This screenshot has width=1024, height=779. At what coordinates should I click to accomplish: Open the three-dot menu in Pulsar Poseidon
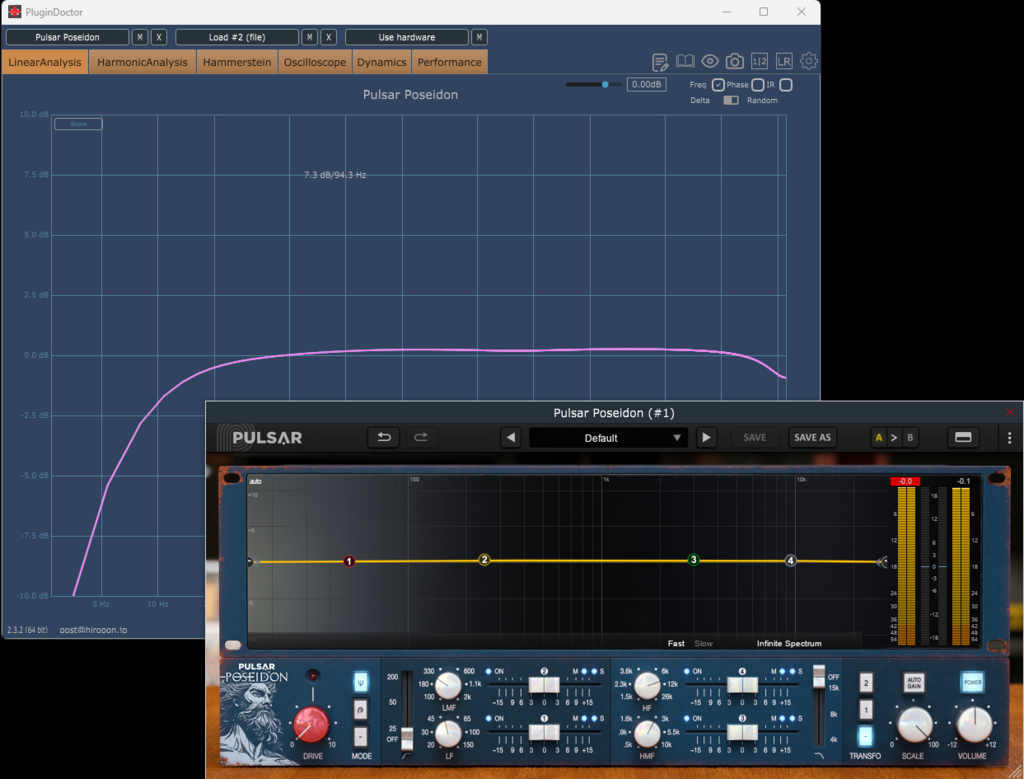[x=1009, y=437]
